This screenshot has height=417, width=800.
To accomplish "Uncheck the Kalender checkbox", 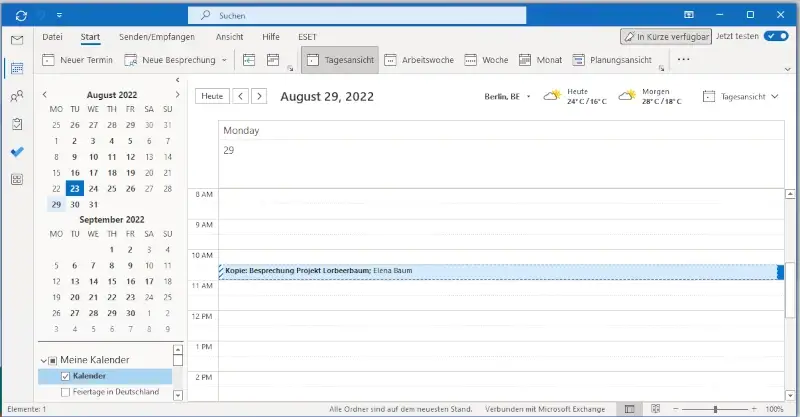I will [x=66, y=376].
